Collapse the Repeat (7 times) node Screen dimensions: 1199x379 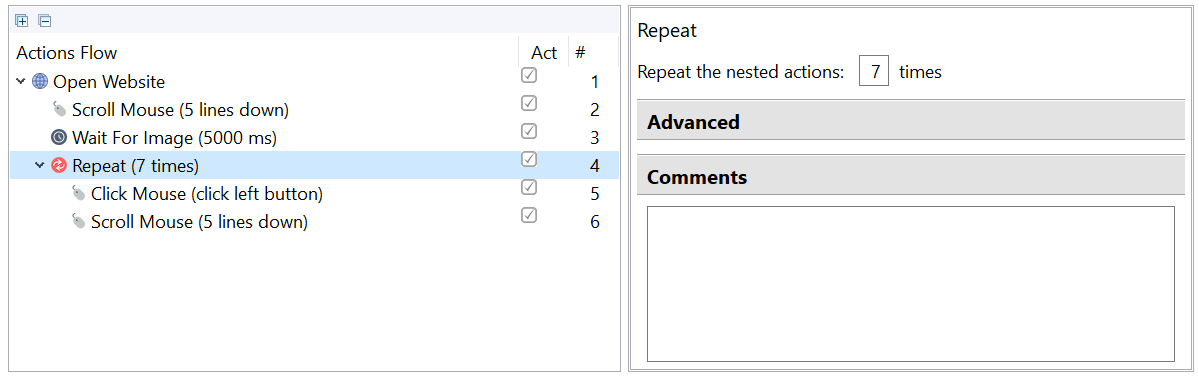tap(40, 166)
